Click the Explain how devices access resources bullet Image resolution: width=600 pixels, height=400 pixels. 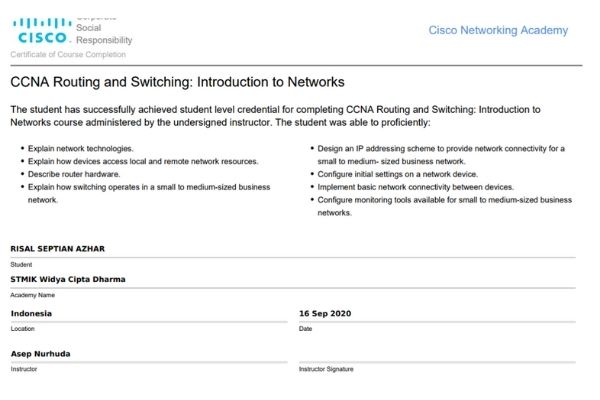point(143,162)
